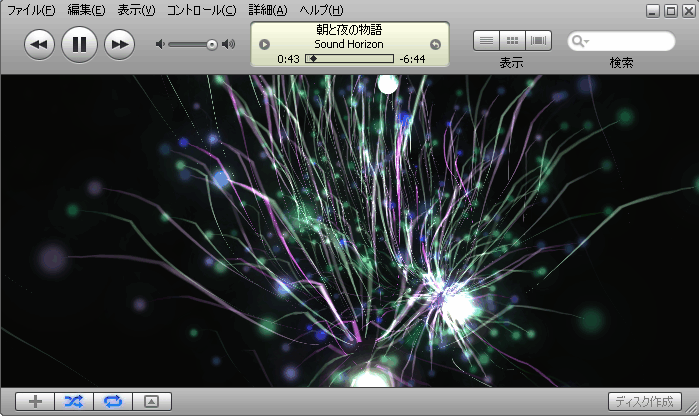The width and height of the screenshot is (699, 416).
Task: Click the song title 朝と夜の物語
Action: (349, 29)
